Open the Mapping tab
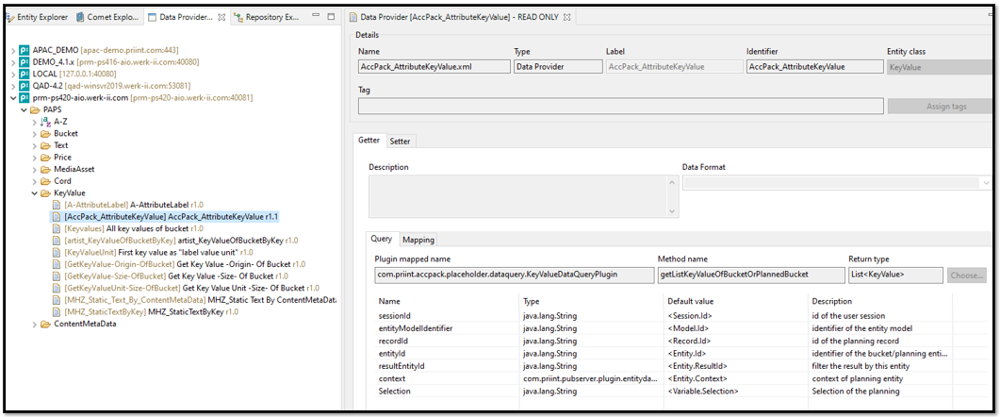 [418, 240]
